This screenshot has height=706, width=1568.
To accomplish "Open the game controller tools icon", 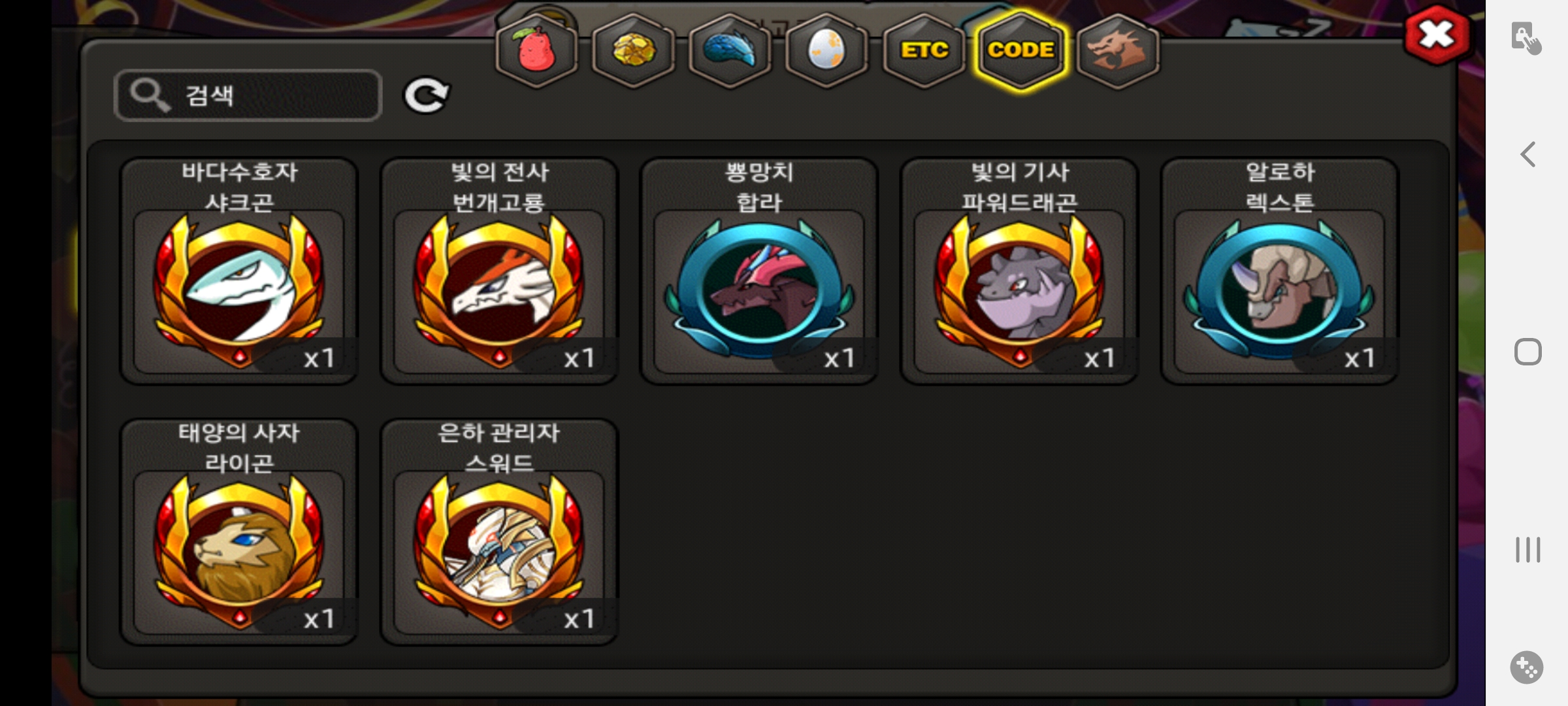I will pos(1527,667).
